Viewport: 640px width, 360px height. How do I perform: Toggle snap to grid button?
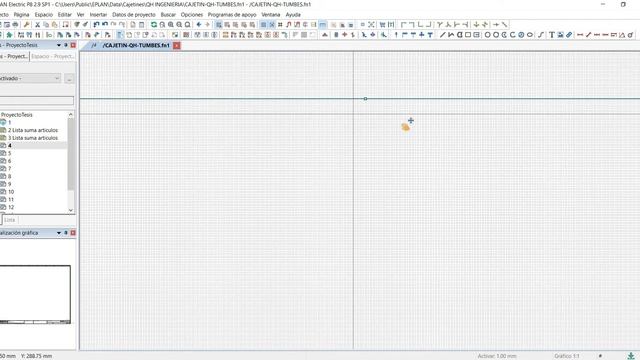pyautogui.click(x=272, y=25)
